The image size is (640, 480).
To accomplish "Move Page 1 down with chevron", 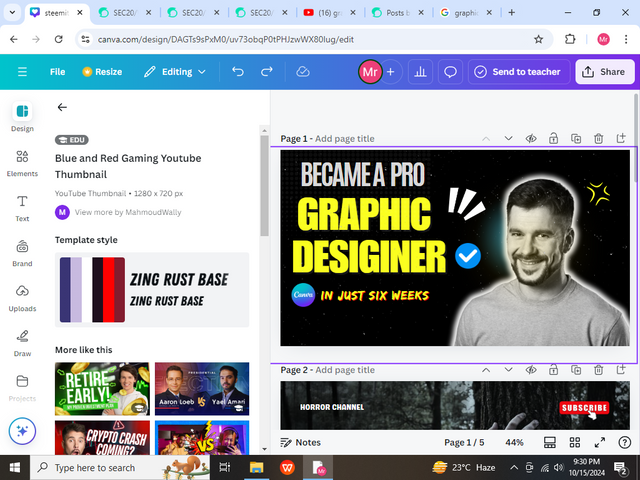I will coord(508,138).
